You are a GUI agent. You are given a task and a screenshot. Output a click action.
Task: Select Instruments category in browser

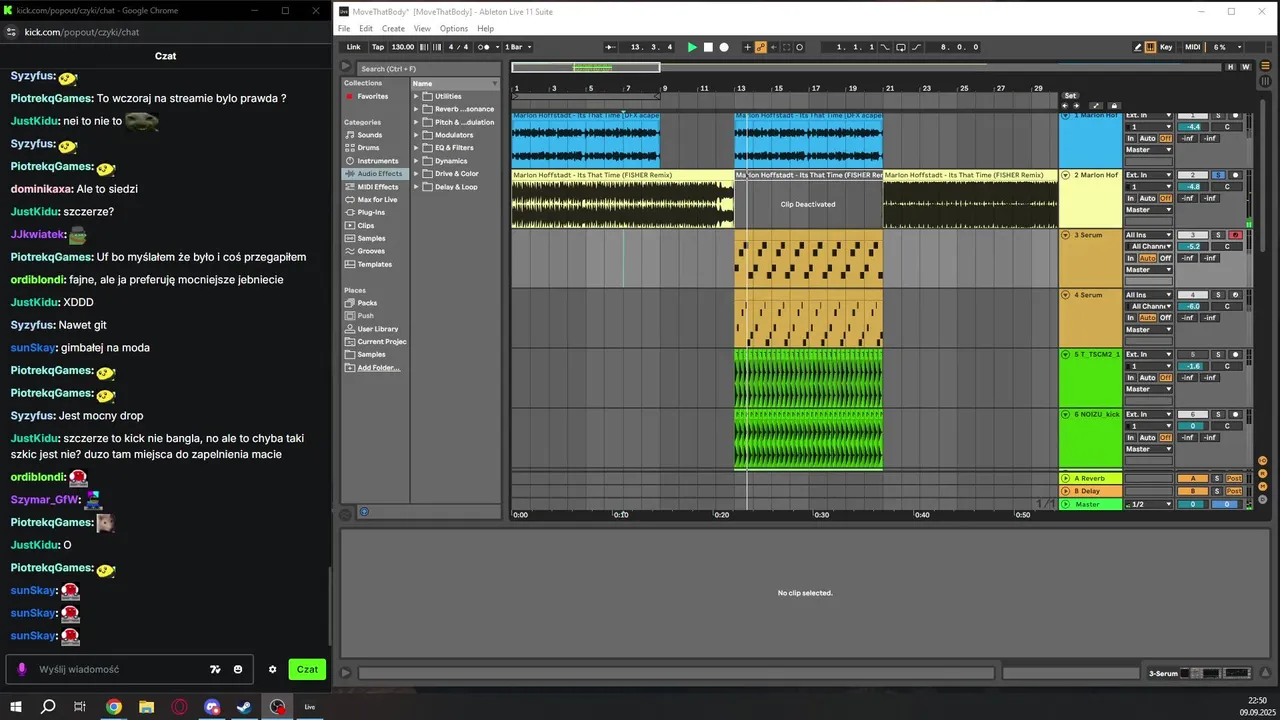click(x=378, y=161)
